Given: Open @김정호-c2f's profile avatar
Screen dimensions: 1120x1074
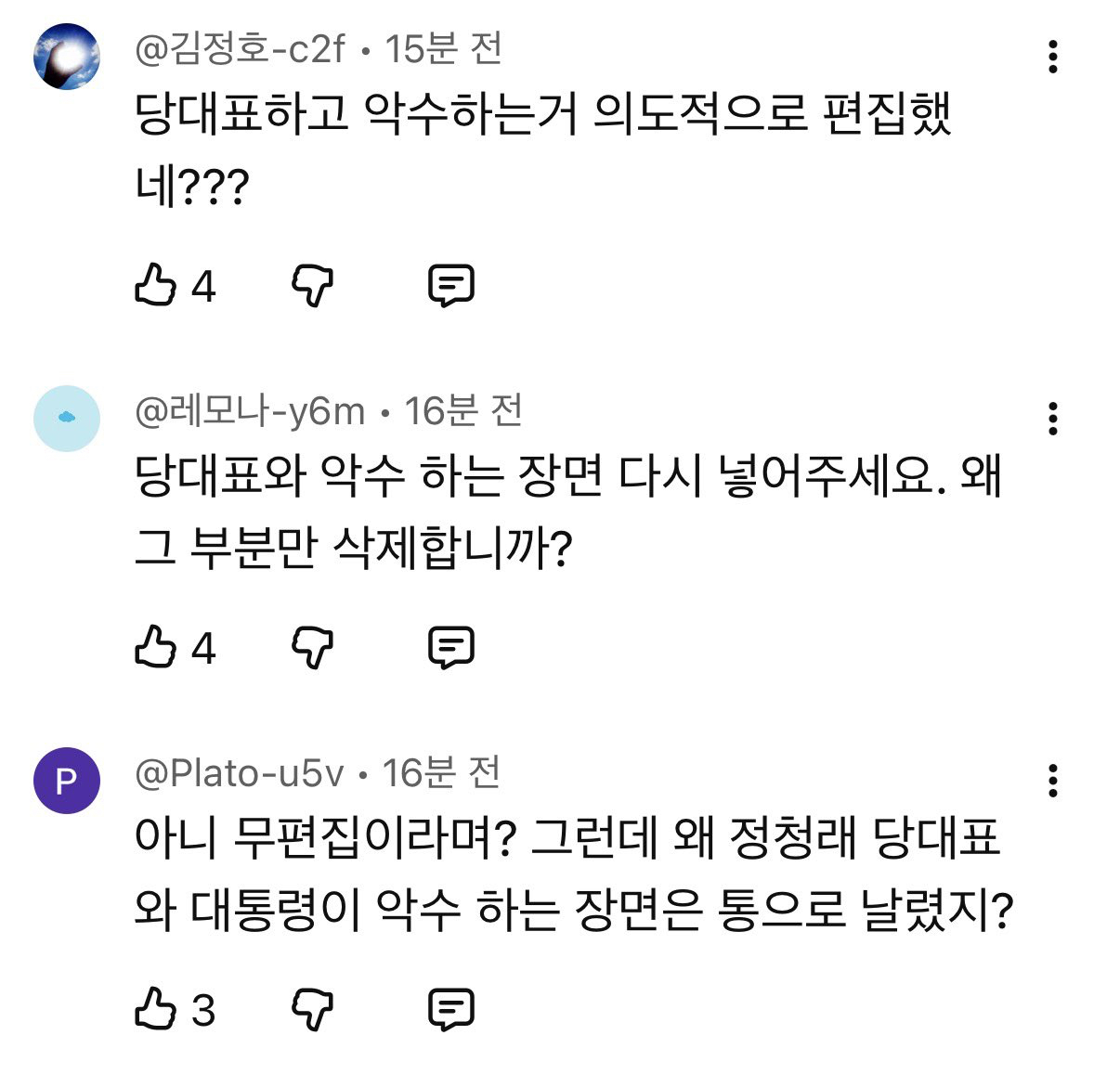Looking at the screenshot, I should (x=66, y=57).
